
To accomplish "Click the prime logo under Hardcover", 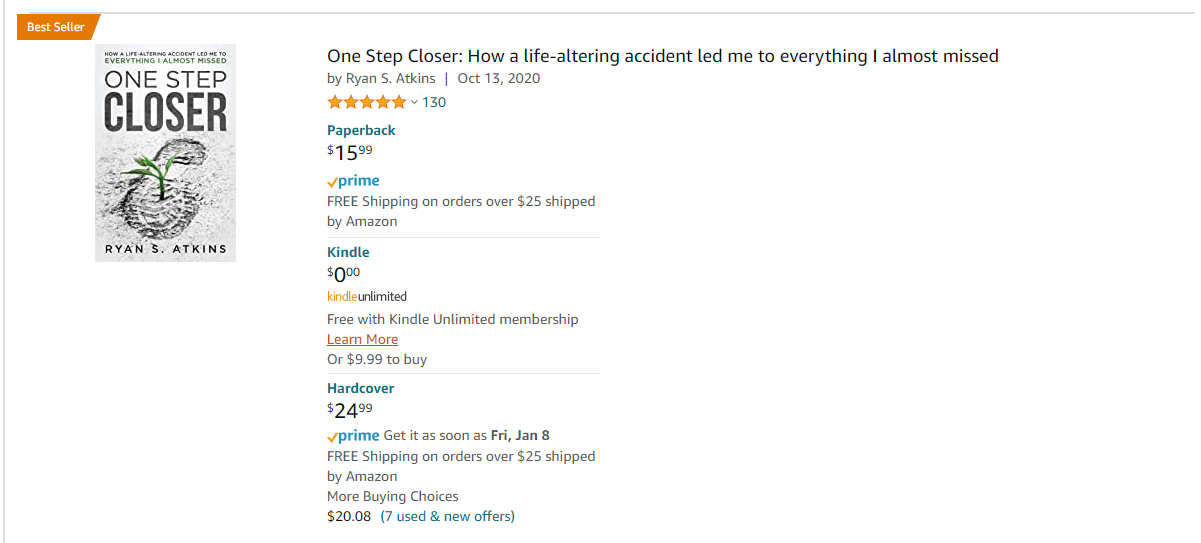I will (353, 436).
